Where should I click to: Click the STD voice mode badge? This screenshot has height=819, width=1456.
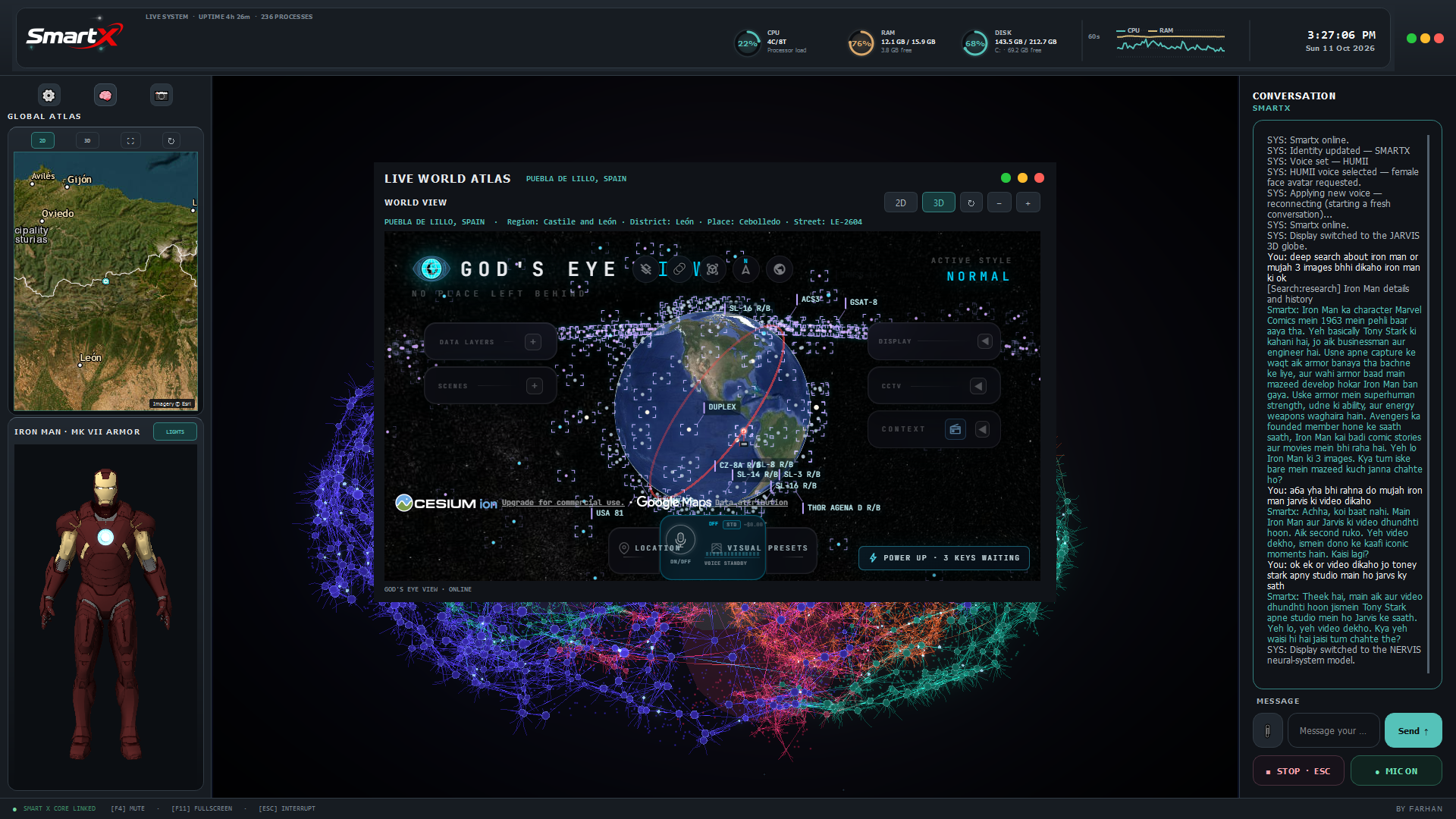pyautogui.click(x=731, y=524)
